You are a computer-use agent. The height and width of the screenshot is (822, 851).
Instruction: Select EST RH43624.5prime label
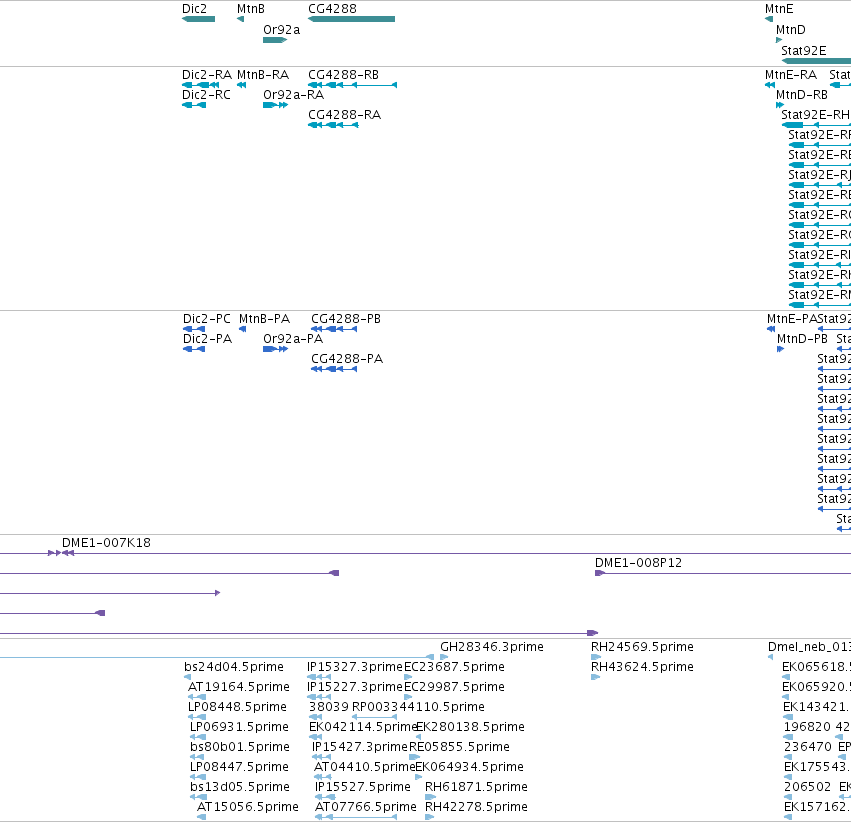642,667
